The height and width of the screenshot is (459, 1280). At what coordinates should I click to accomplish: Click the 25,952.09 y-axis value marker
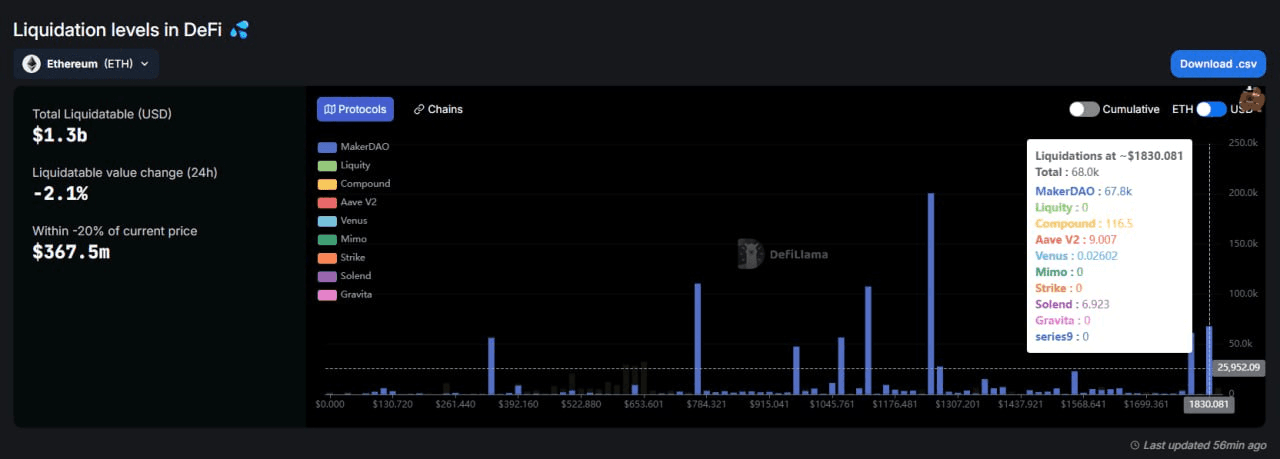(x=1240, y=368)
